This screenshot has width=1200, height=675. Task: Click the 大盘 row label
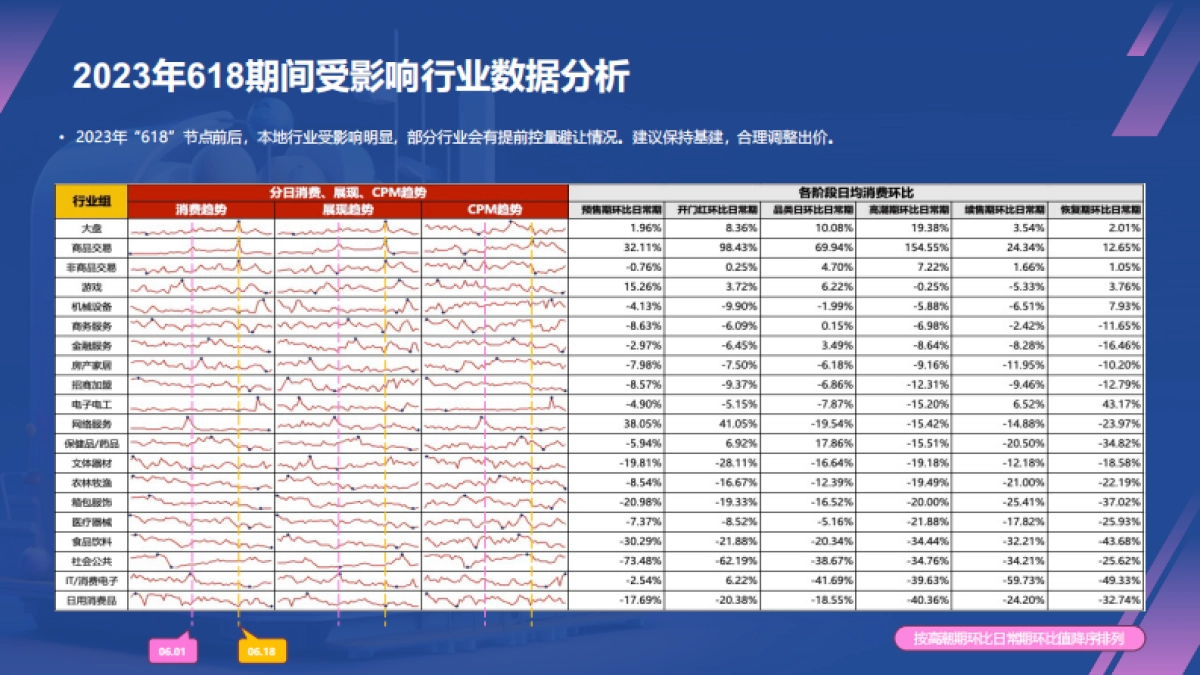click(x=94, y=228)
